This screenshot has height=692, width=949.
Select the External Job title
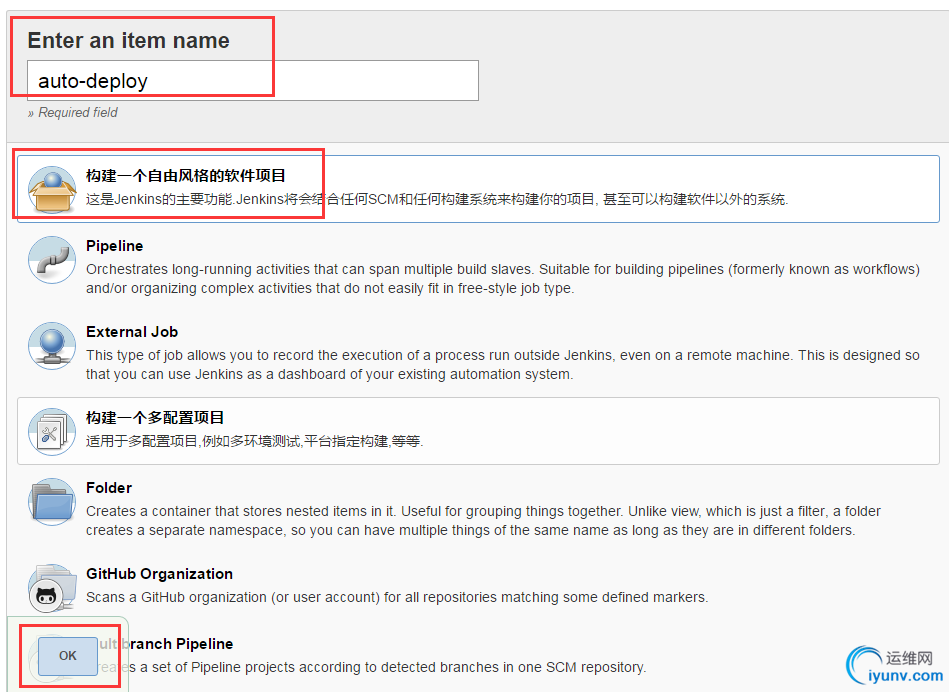click(132, 332)
